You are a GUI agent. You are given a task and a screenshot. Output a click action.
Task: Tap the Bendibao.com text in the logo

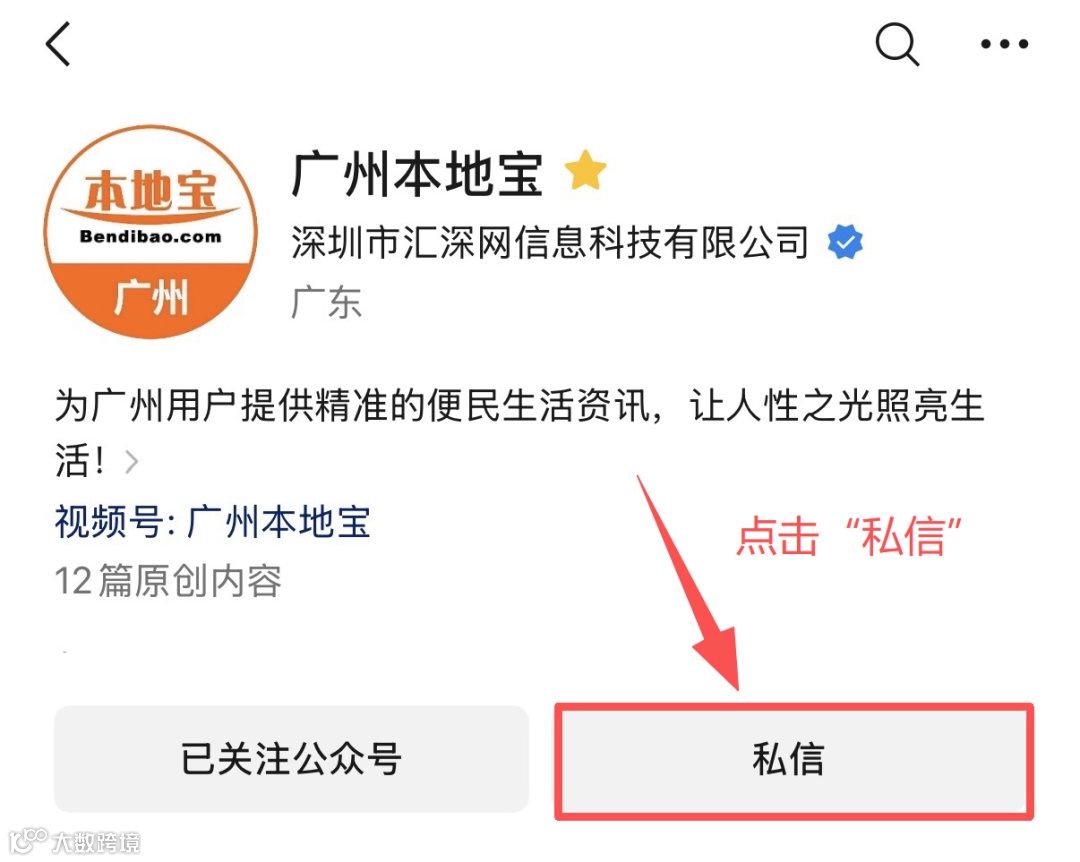click(151, 236)
